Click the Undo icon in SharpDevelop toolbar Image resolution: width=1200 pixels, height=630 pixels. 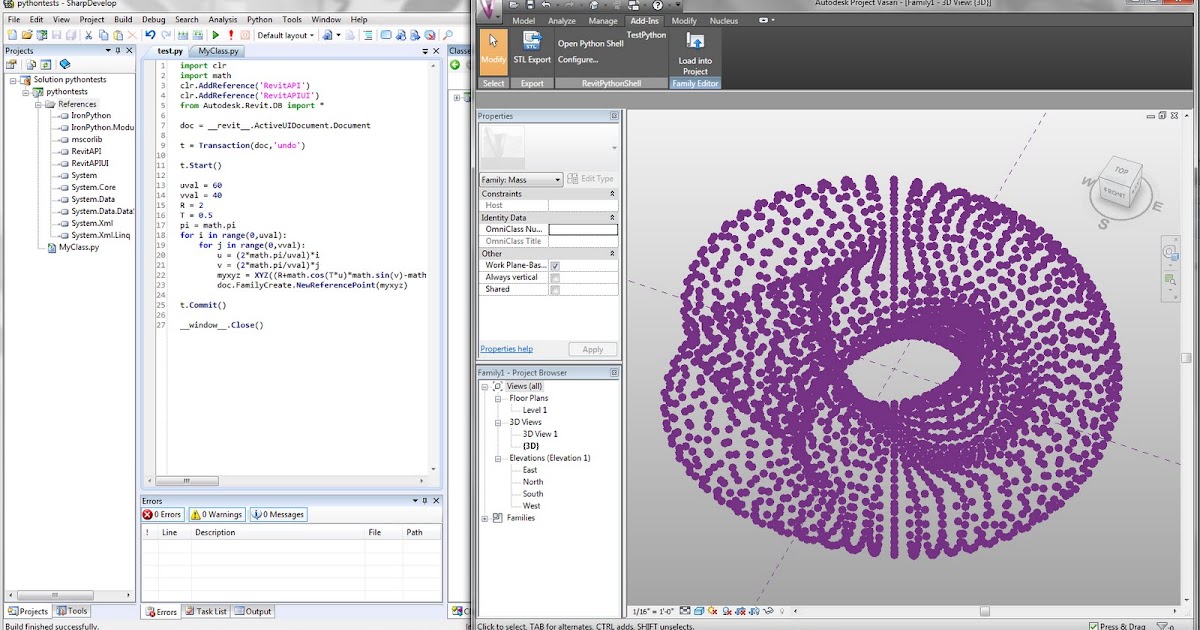(x=150, y=35)
